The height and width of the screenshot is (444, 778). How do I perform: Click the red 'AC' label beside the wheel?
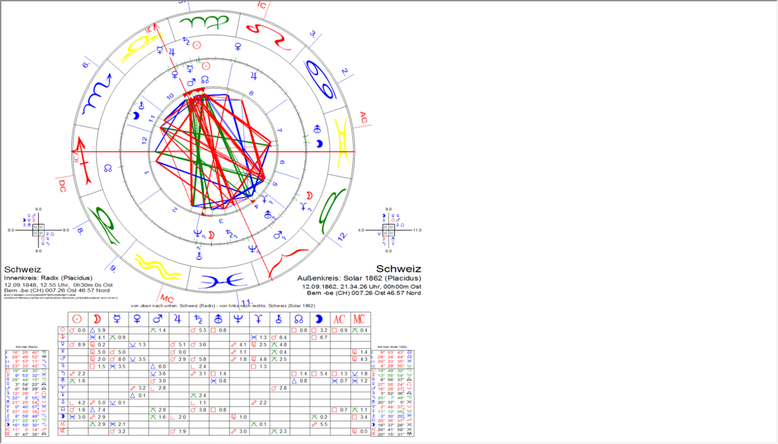click(x=363, y=118)
